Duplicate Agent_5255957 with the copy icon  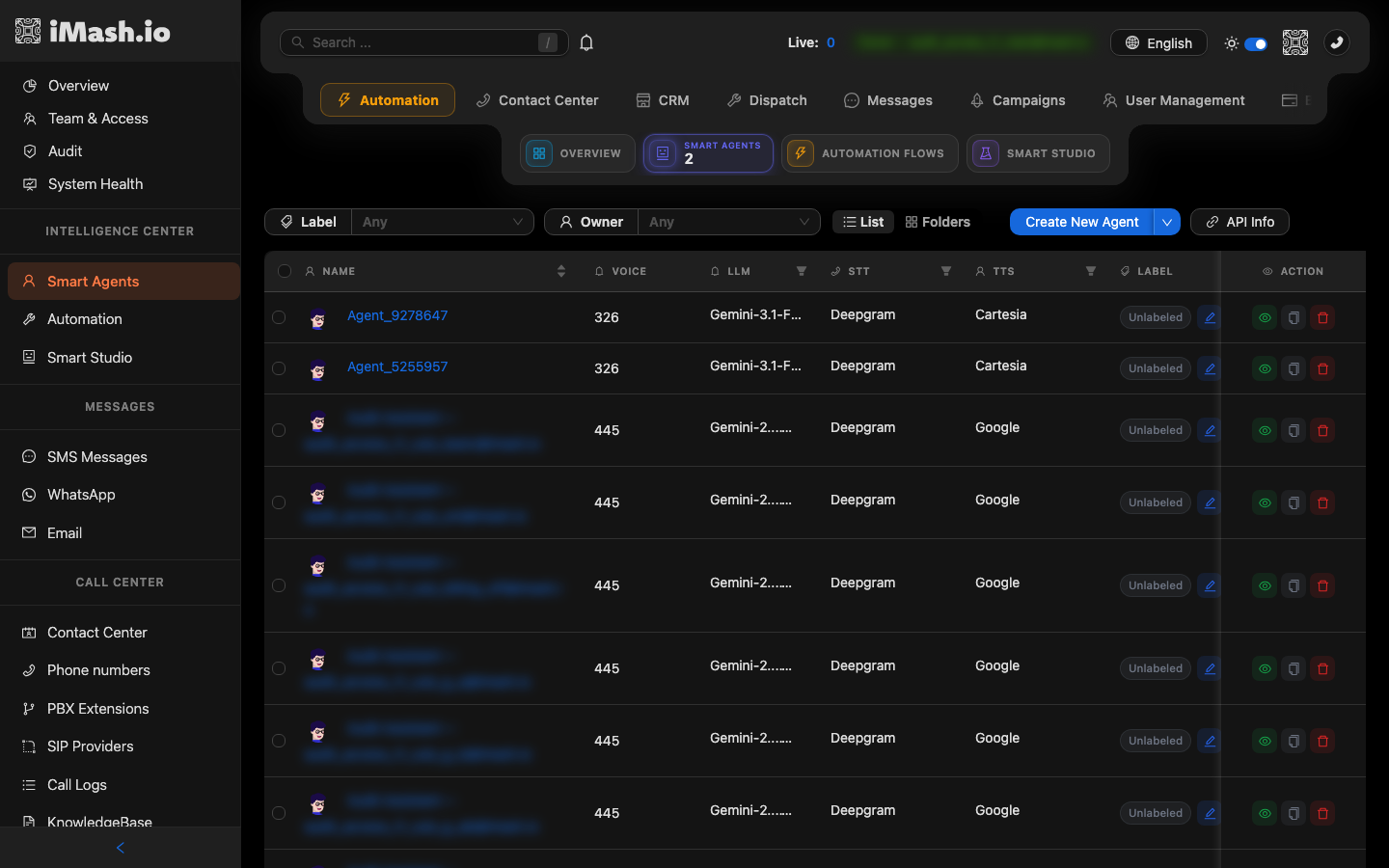tap(1294, 368)
